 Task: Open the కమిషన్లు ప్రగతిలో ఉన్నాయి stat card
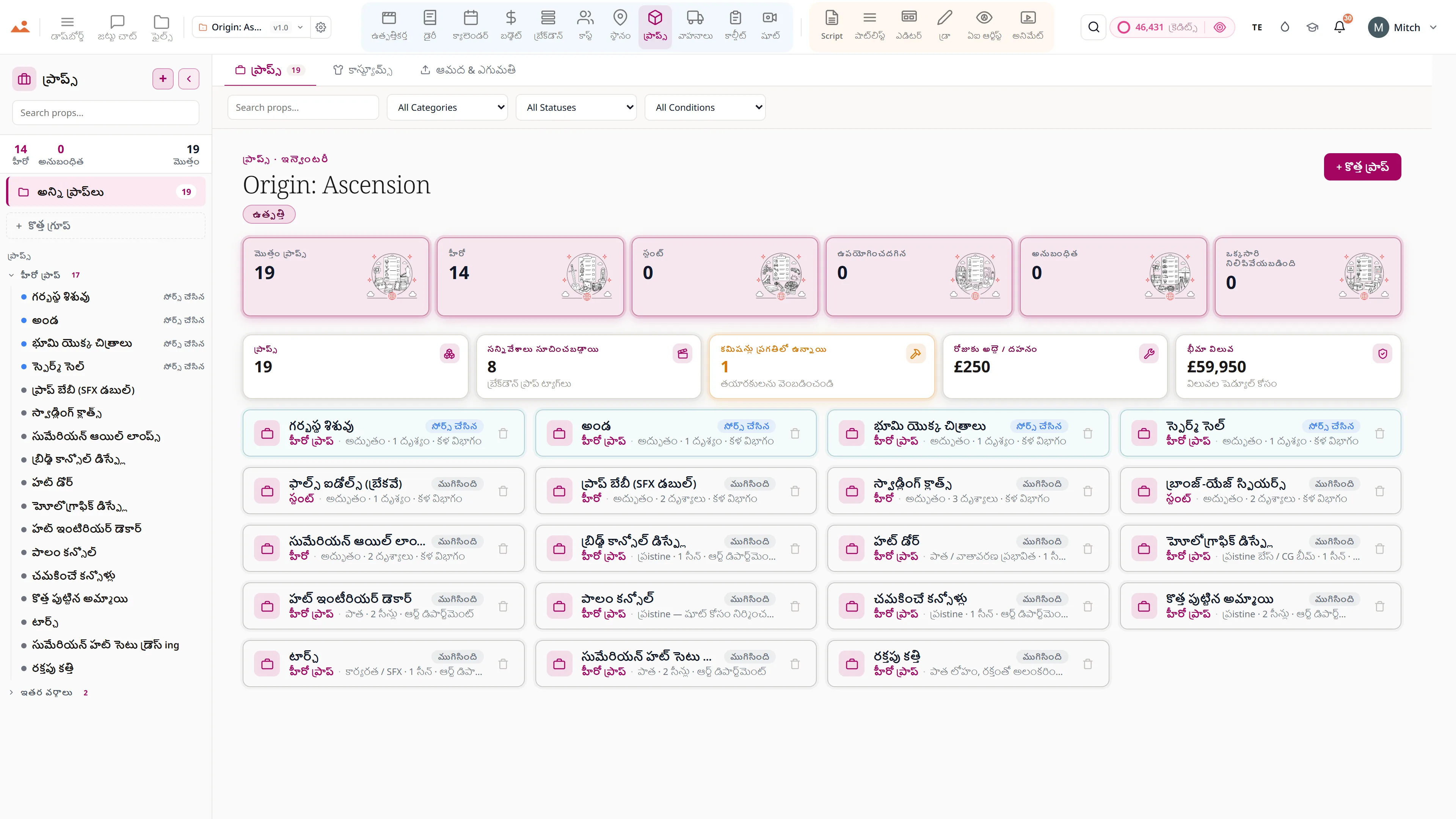click(821, 367)
